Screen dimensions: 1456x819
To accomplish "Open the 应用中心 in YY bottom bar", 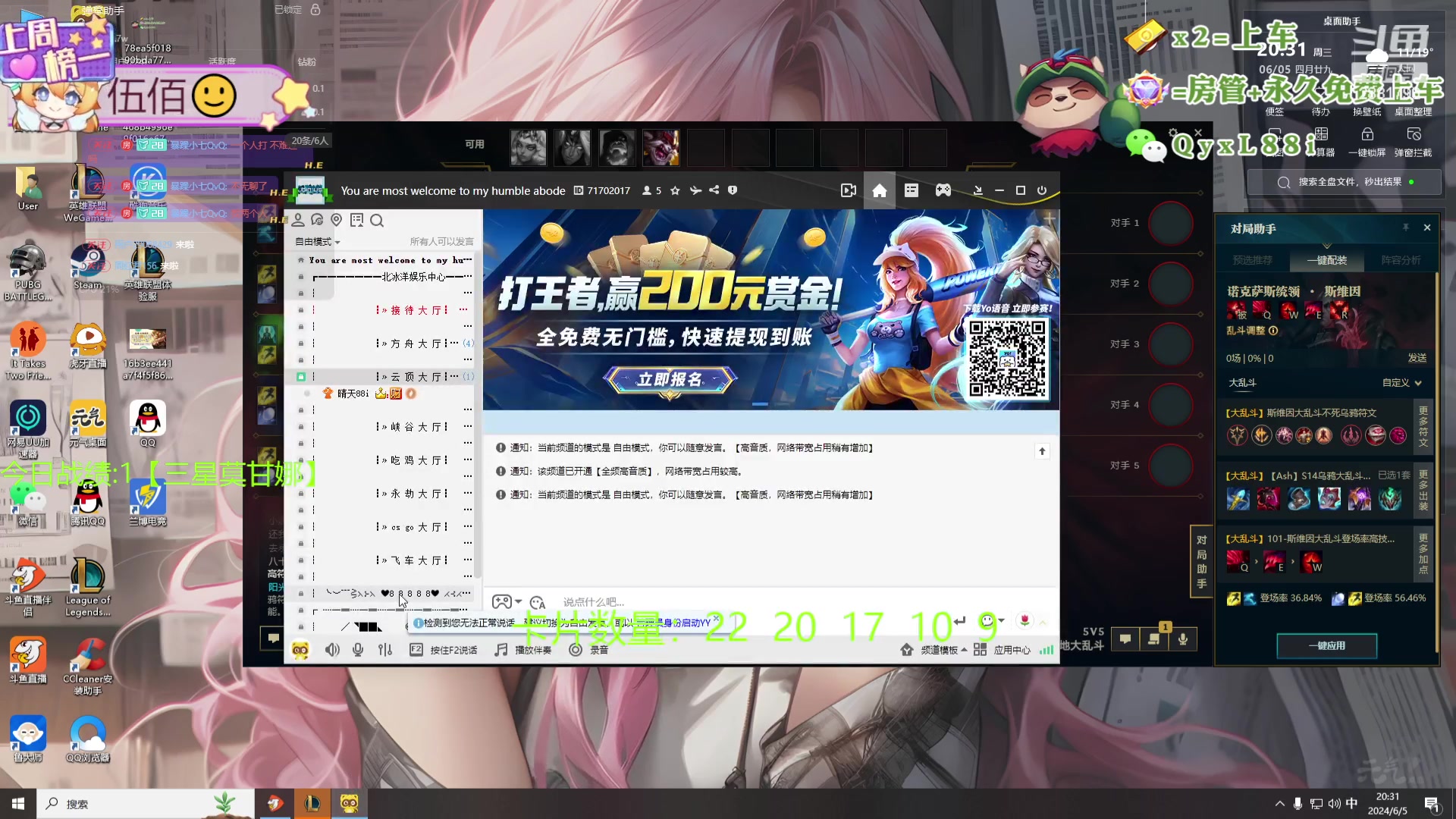I will pos(1012,650).
